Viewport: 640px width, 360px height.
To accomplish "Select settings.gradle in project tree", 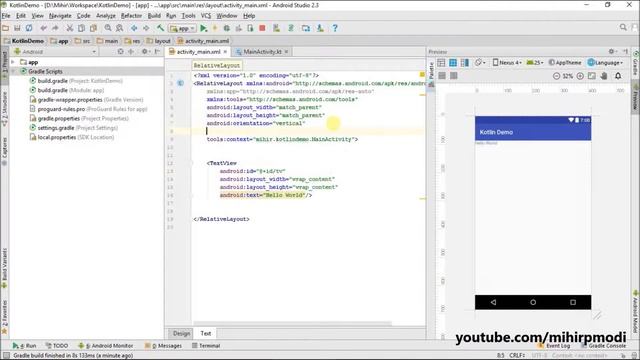I will coord(74,128).
